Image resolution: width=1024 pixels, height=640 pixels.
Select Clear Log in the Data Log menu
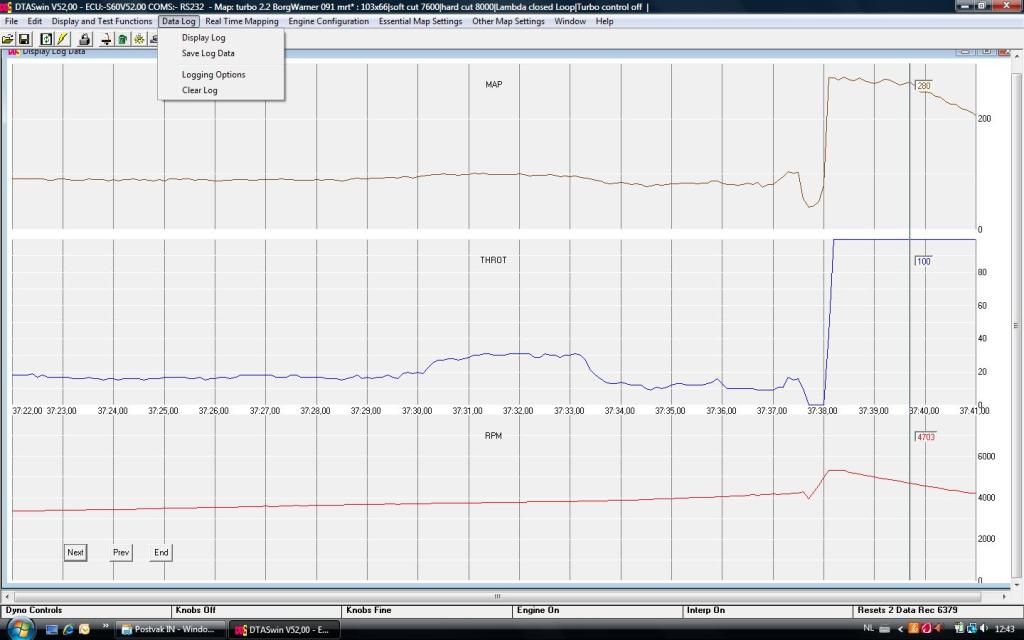[199, 90]
